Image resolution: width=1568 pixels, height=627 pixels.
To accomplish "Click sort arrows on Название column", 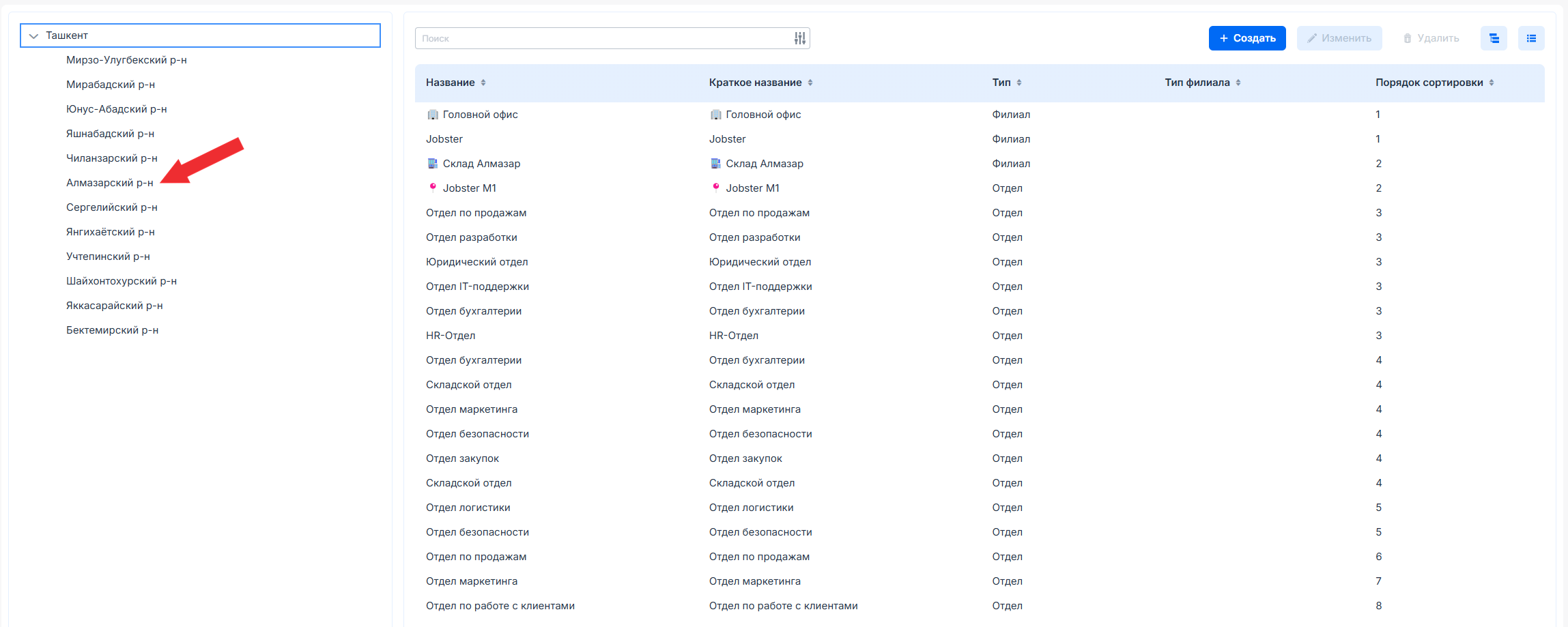I will (x=483, y=83).
